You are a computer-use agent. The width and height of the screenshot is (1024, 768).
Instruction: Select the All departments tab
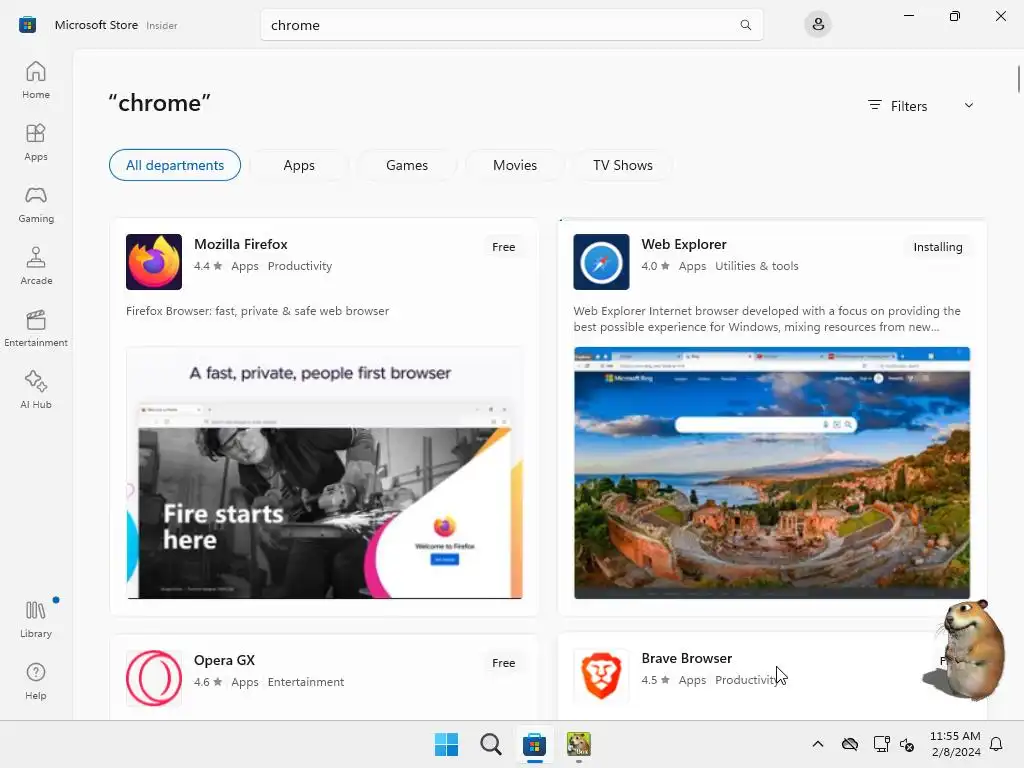[x=175, y=165]
